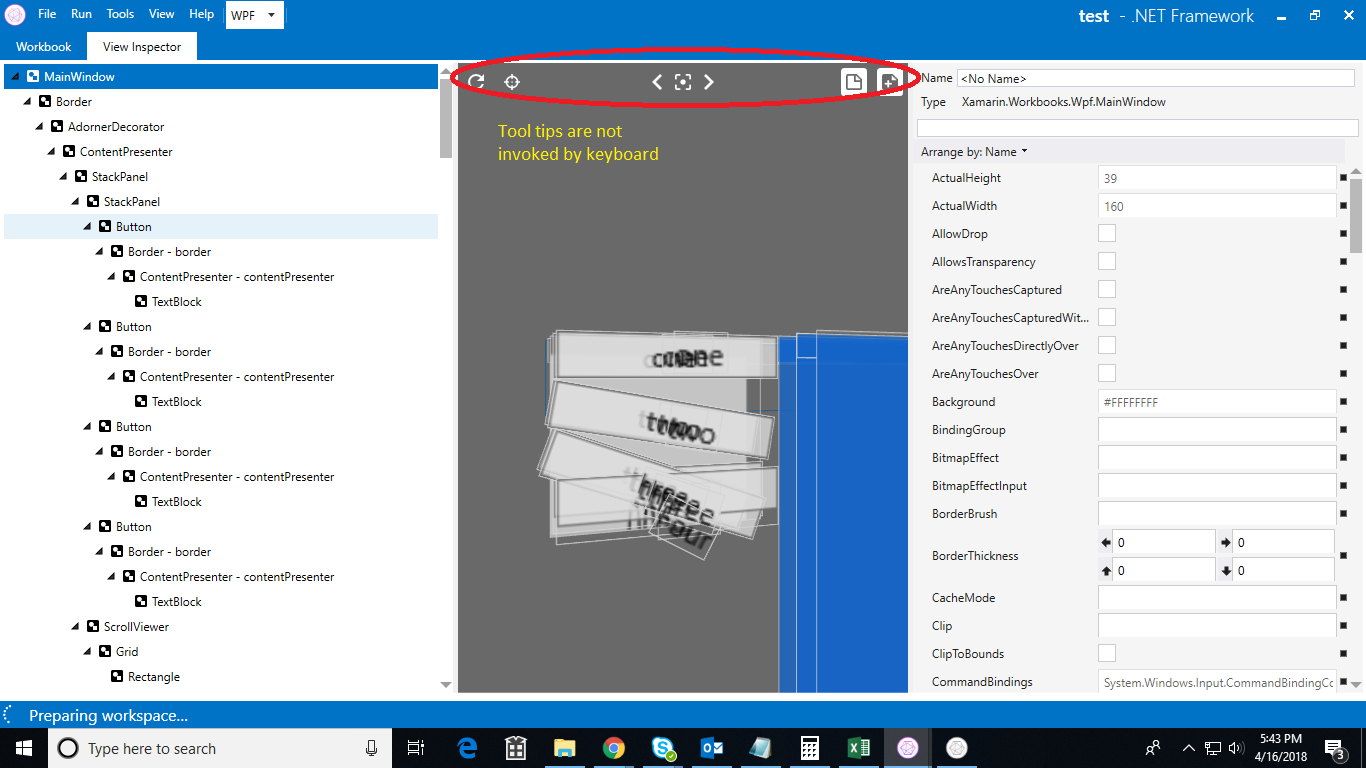Viewport: 1366px width, 768px height.
Task: Enable the AllowsTransparency checkbox
Action: coord(1107,261)
